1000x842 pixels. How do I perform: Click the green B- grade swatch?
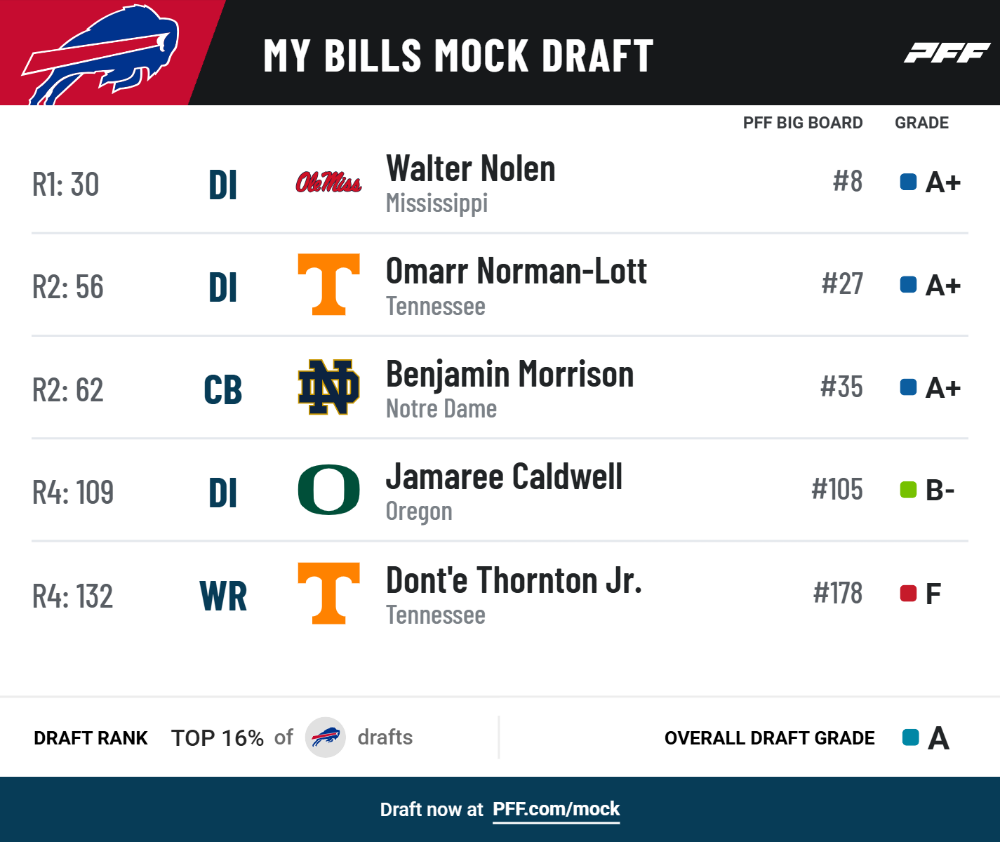[908, 490]
